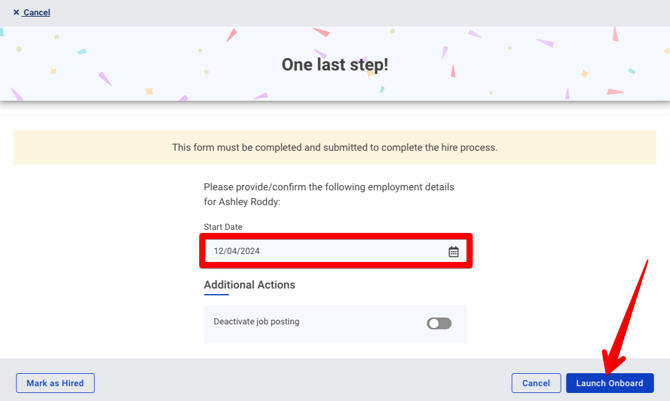Click the X icon beside top Cancel
Image resolution: width=670 pixels, height=401 pixels.
(x=16, y=13)
